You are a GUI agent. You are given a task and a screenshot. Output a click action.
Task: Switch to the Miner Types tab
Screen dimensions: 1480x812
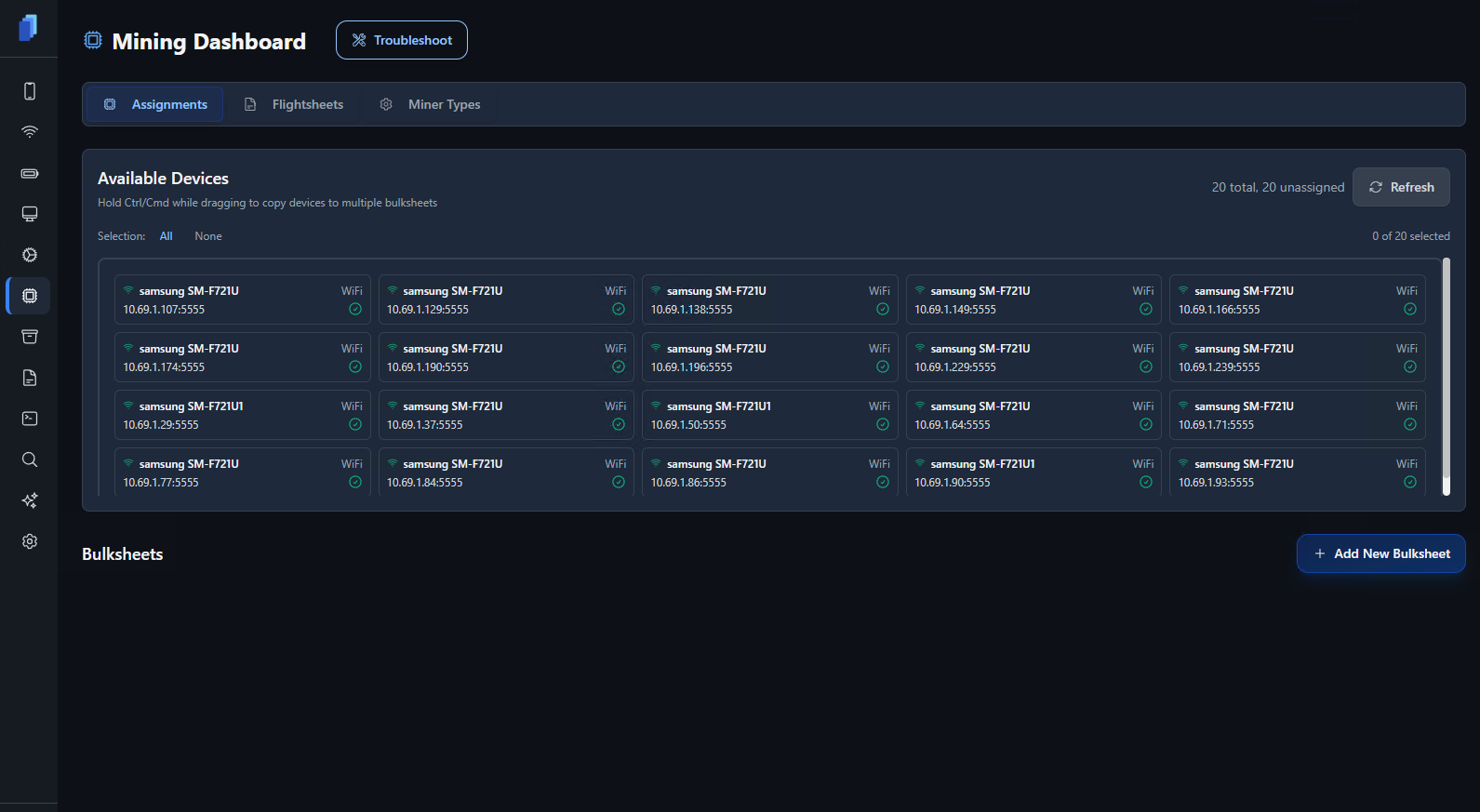[430, 104]
